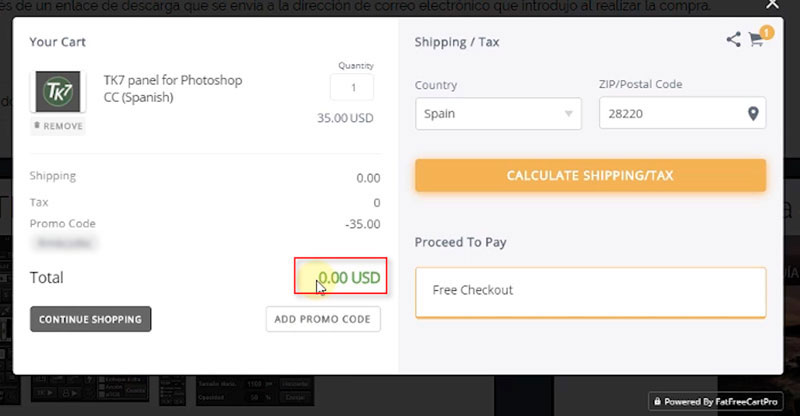Image resolution: width=800 pixels, height=416 pixels.
Task: Click the location pin in ZIP field
Action: tap(754, 114)
